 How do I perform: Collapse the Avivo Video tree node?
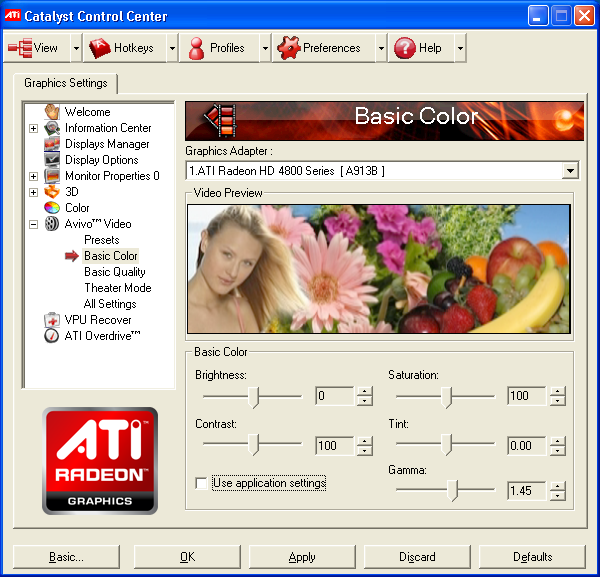[34, 224]
